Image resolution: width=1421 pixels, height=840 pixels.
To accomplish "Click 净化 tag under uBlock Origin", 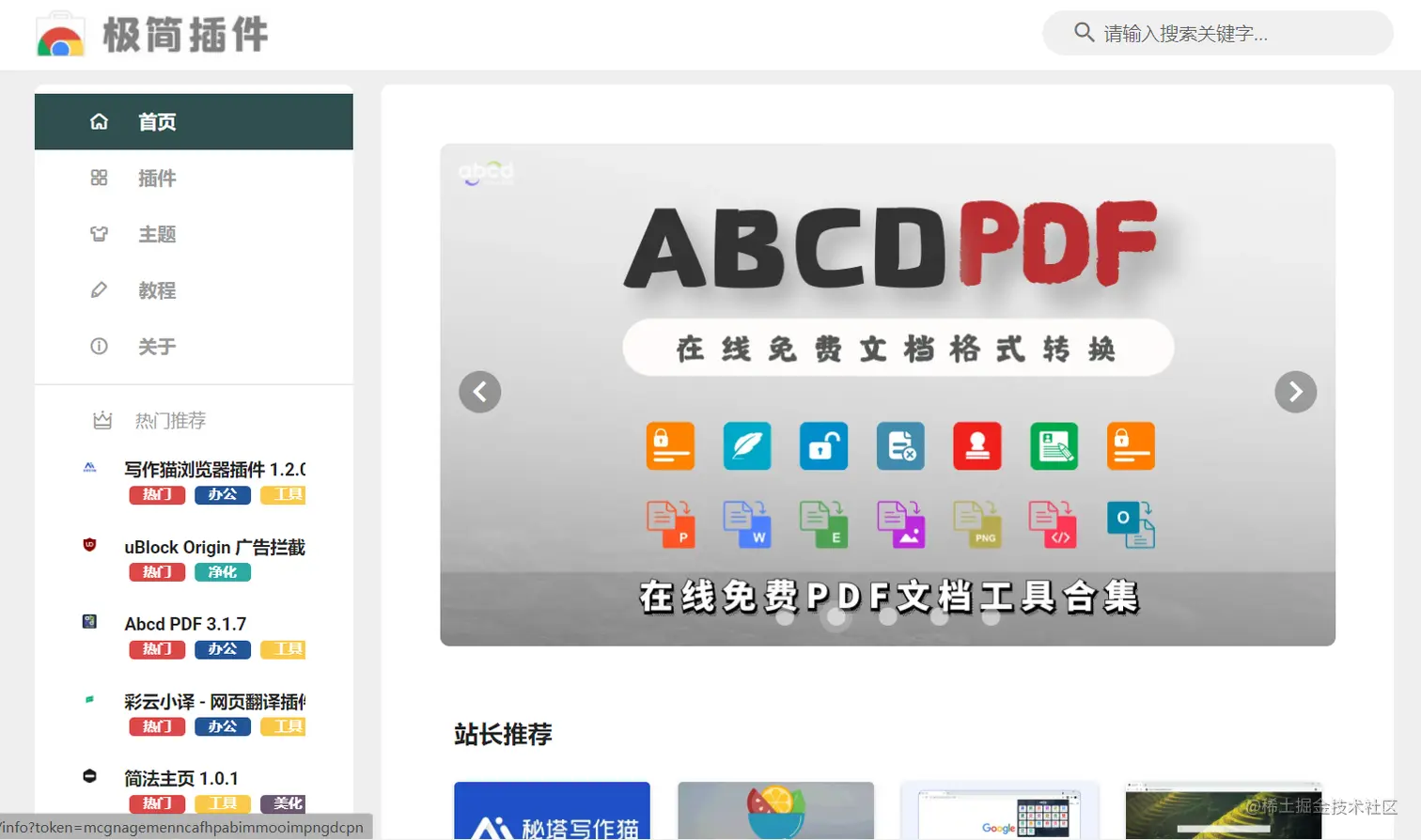I will (223, 571).
